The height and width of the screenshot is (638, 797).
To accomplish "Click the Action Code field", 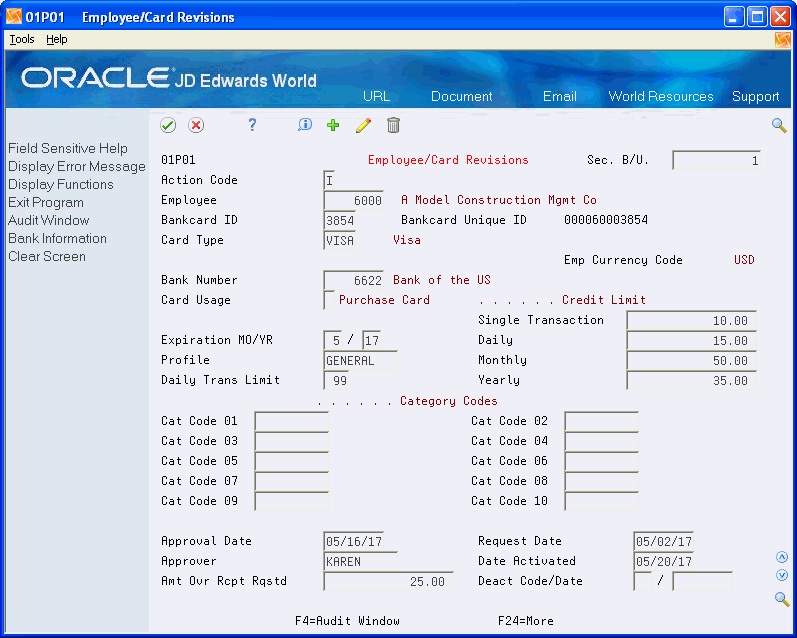I will [x=329, y=180].
